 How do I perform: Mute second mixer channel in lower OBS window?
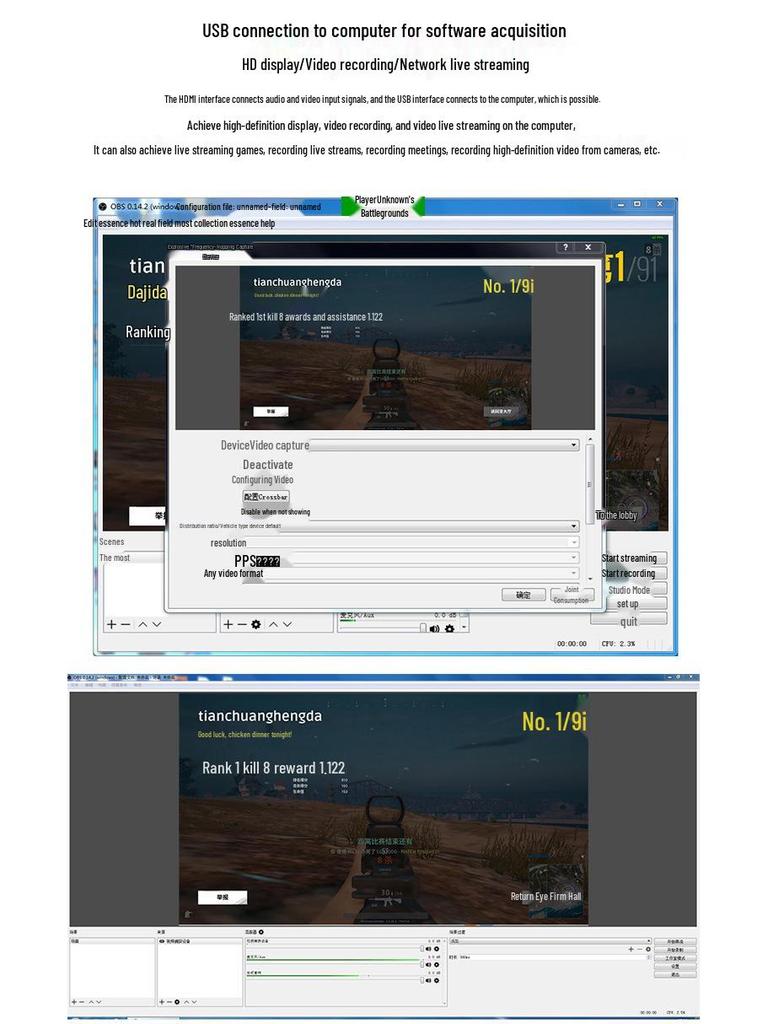[x=428, y=964]
